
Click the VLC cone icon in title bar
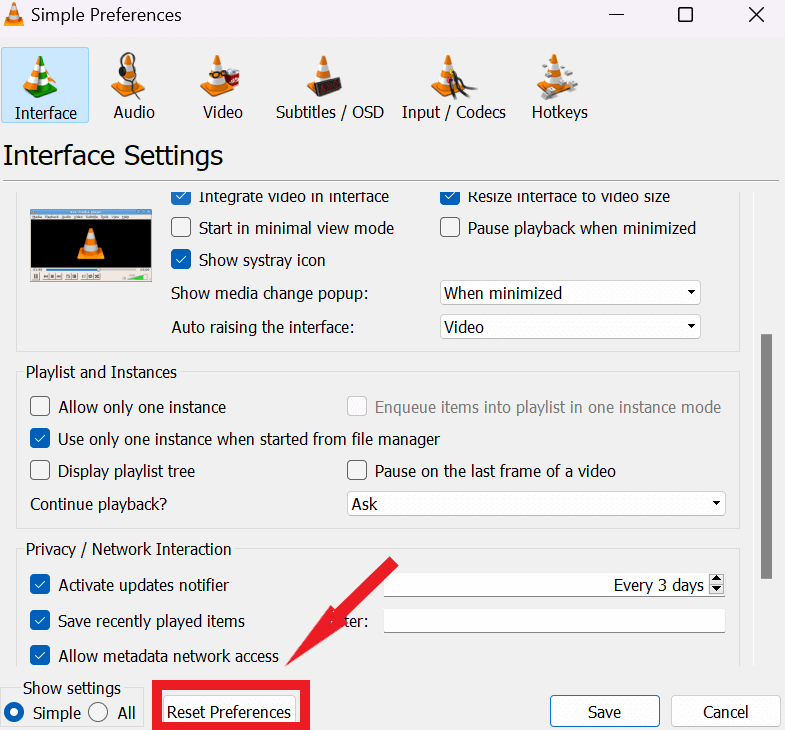(x=15, y=15)
